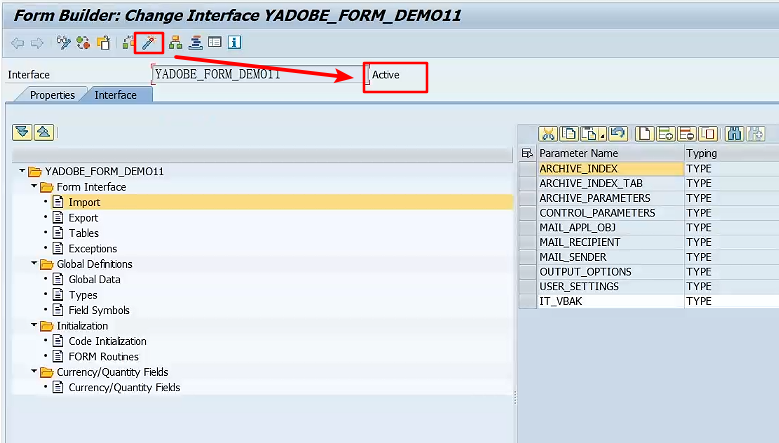Open the Tables node in tree

[83, 233]
